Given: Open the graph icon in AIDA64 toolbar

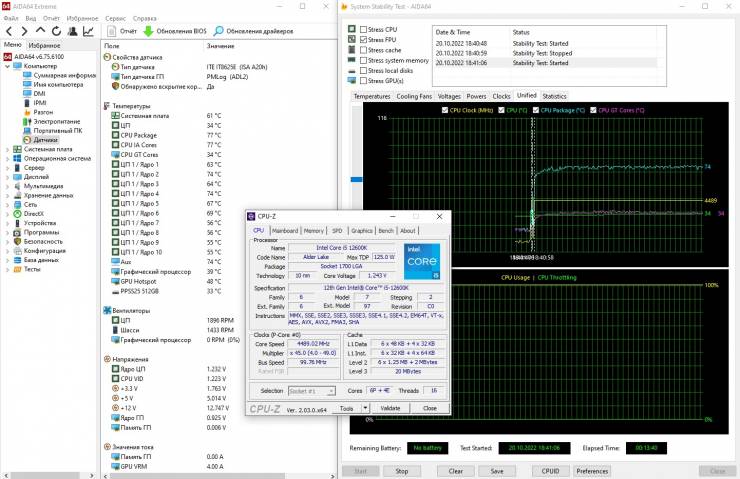Looking at the screenshot, I should click(88, 31).
